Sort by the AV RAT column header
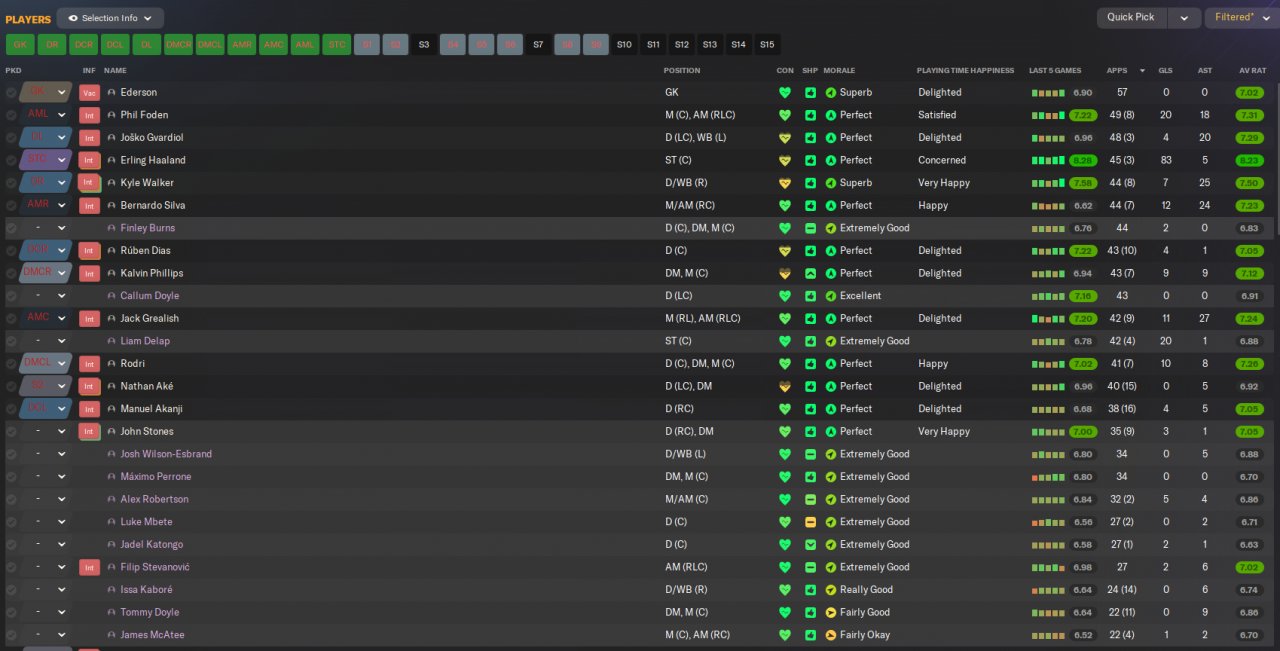Image resolution: width=1280 pixels, height=651 pixels. click(1252, 71)
